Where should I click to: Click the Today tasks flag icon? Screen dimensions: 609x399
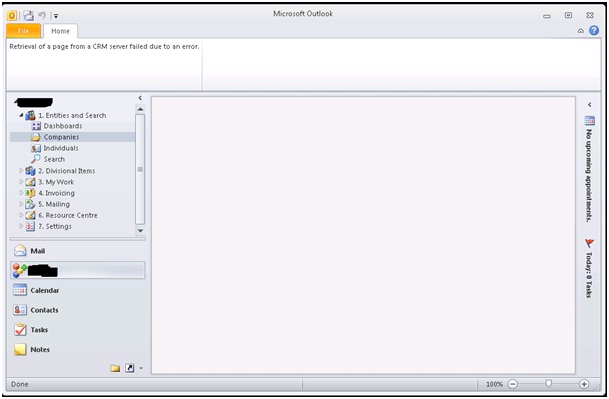(590, 243)
